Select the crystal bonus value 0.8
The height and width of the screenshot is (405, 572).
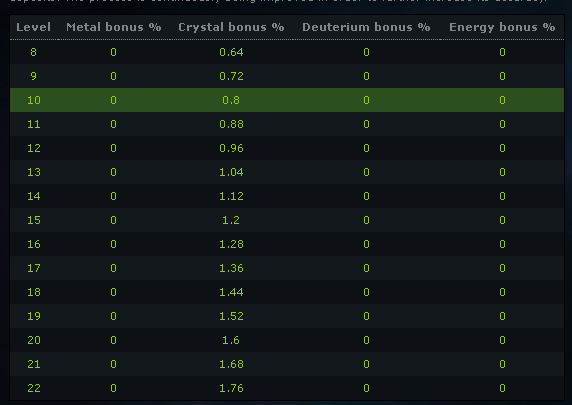point(231,100)
